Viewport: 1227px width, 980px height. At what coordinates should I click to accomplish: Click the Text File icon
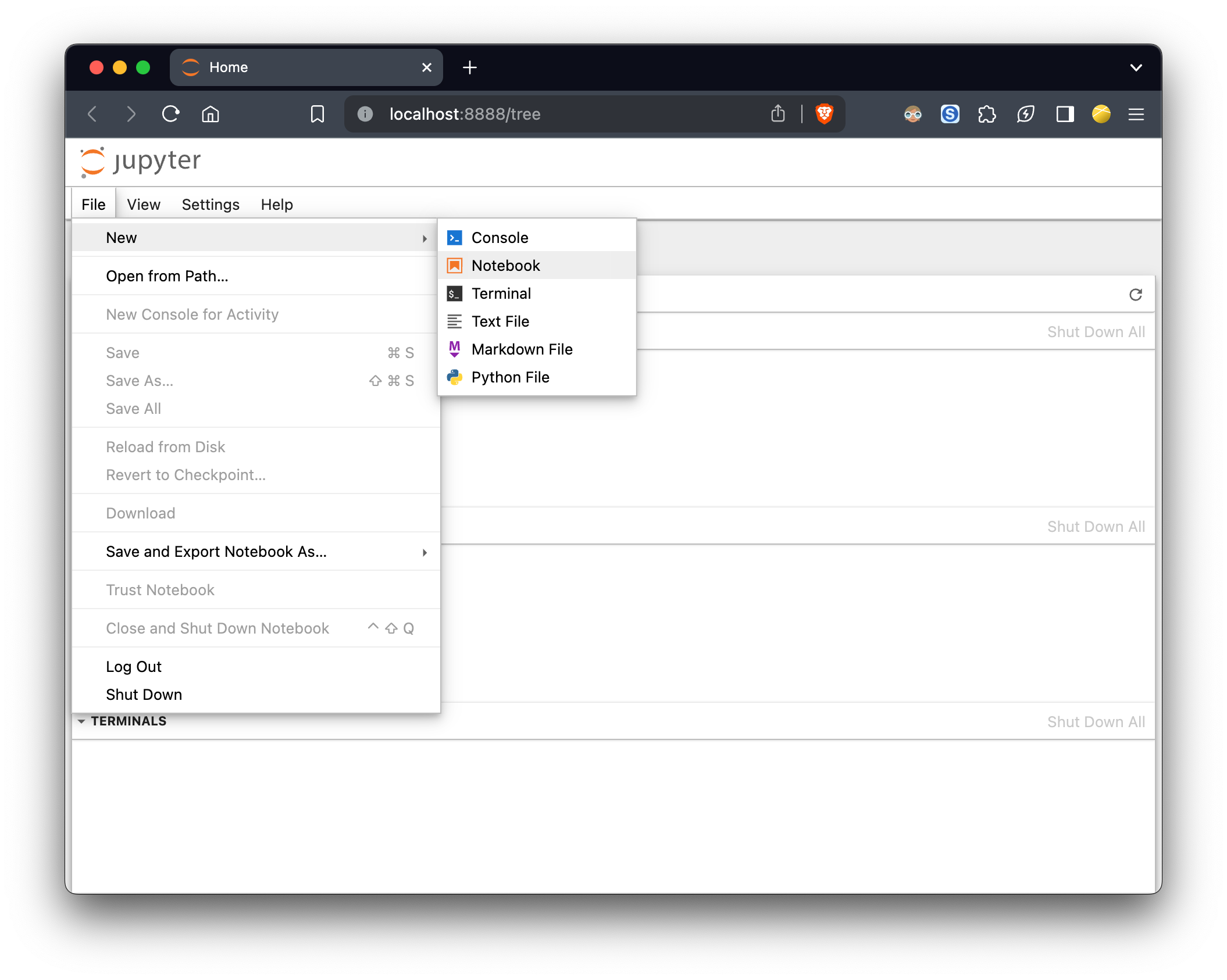pyautogui.click(x=454, y=321)
